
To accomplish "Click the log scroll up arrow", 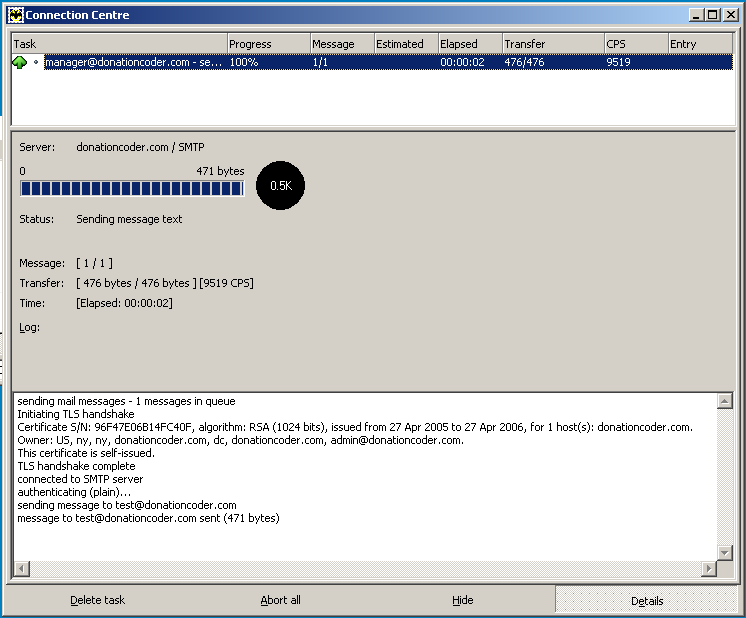I will point(725,401).
